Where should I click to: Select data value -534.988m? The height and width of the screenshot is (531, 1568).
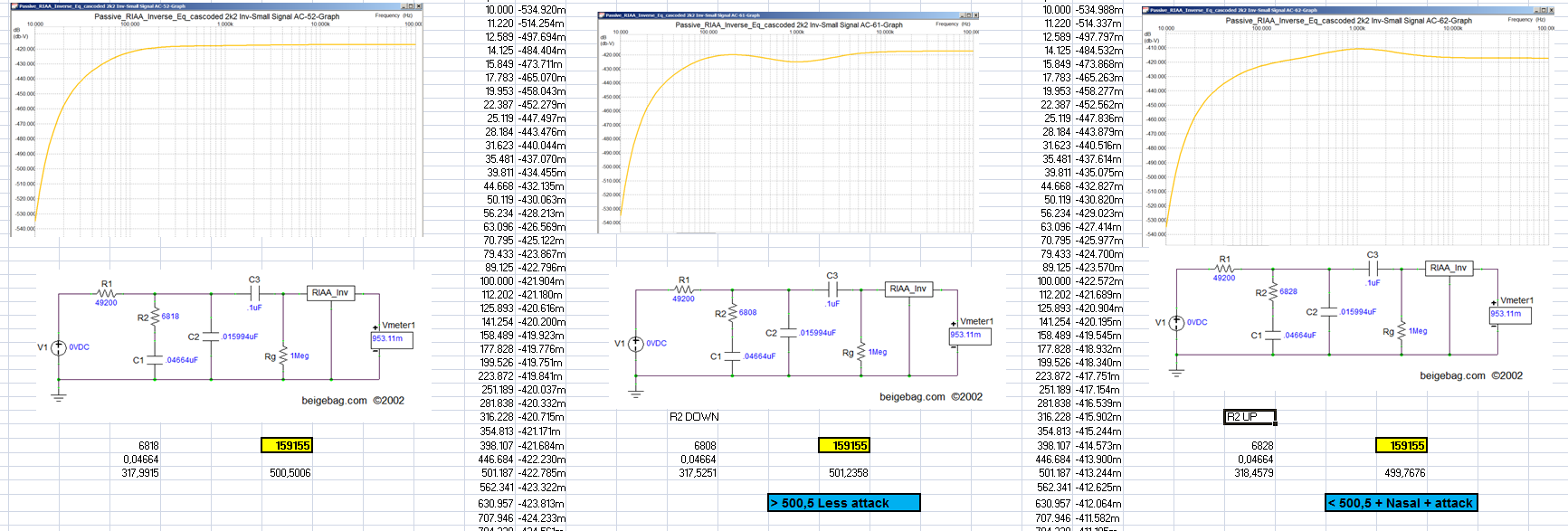(1099, 10)
